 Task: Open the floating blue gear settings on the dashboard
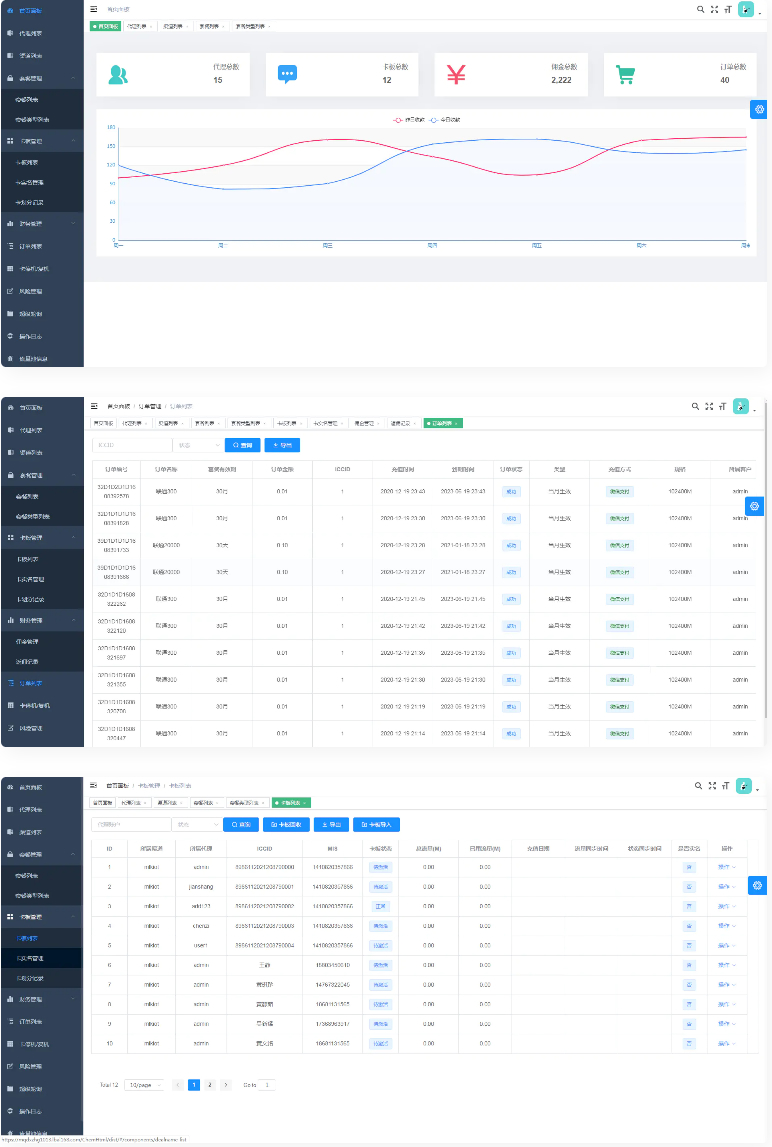point(759,109)
